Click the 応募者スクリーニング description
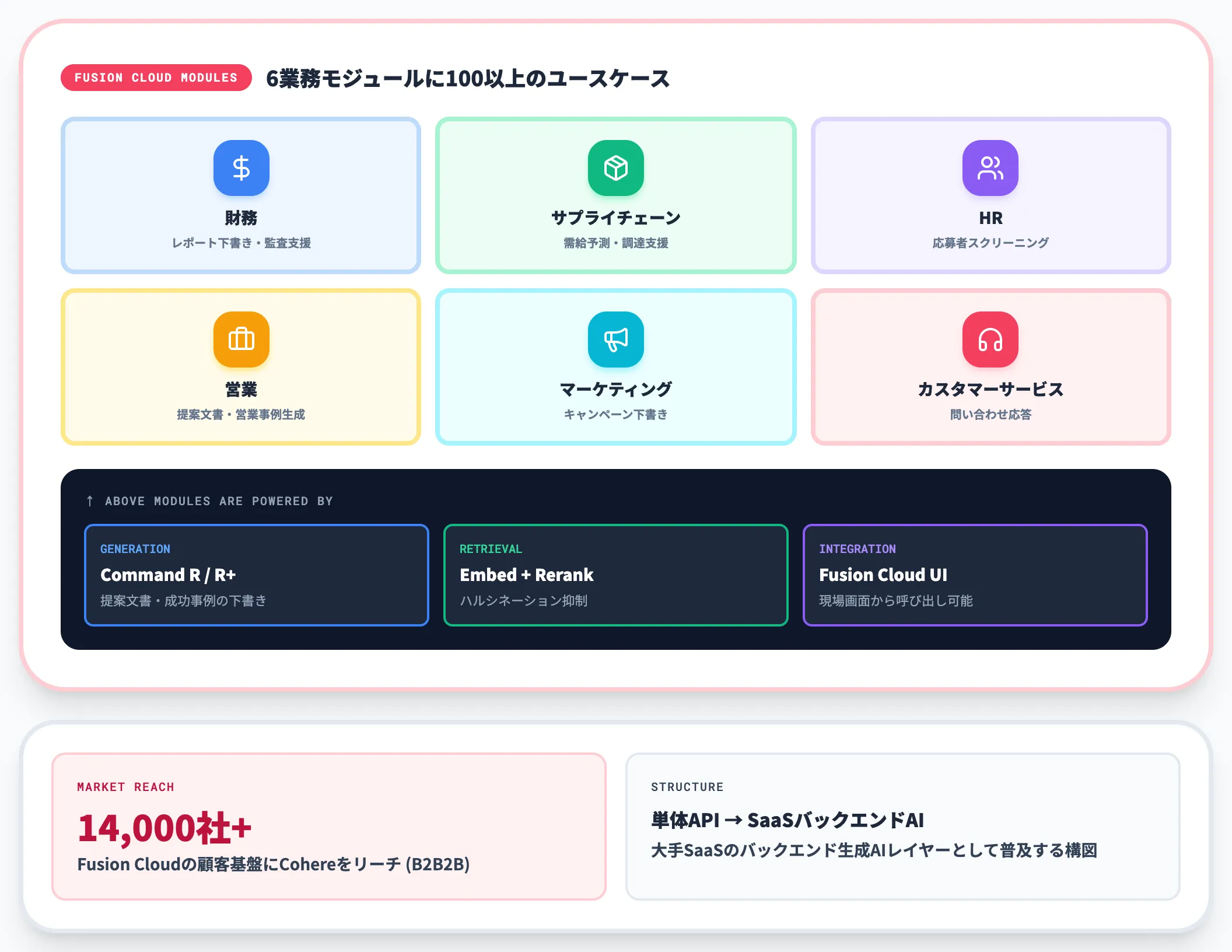The height and width of the screenshot is (952, 1232). 991,243
